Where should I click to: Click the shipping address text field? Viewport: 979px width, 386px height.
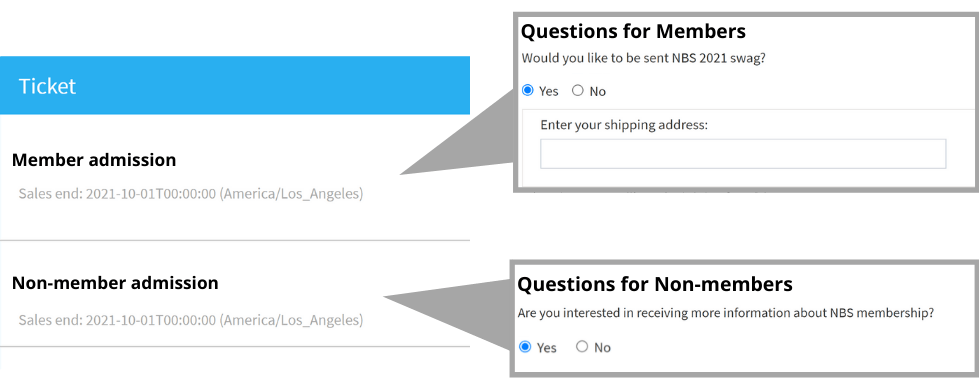click(743, 154)
